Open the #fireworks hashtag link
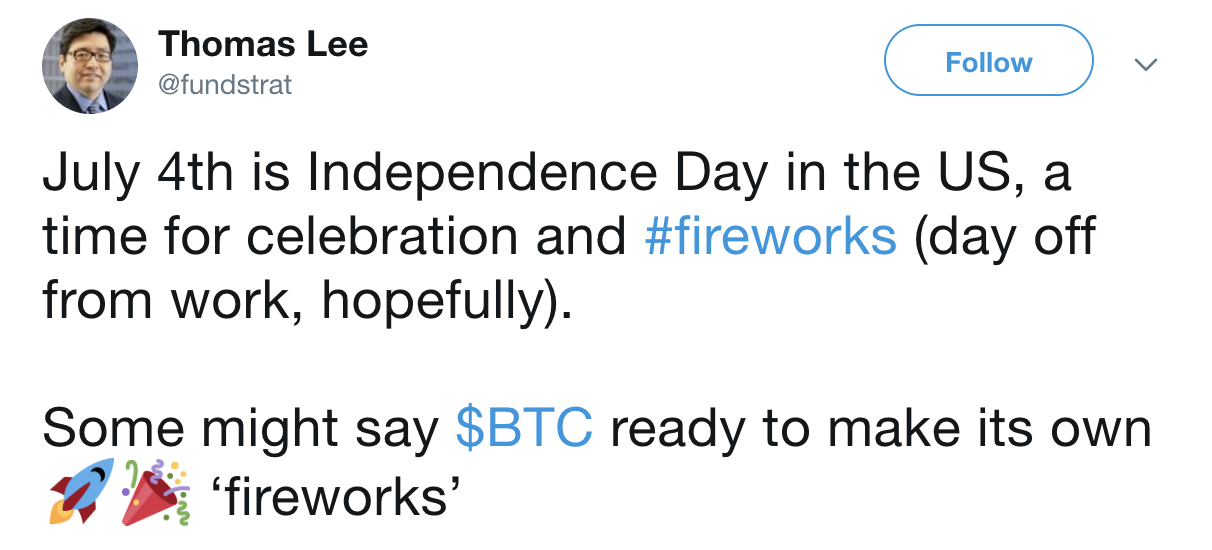 coord(771,236)
